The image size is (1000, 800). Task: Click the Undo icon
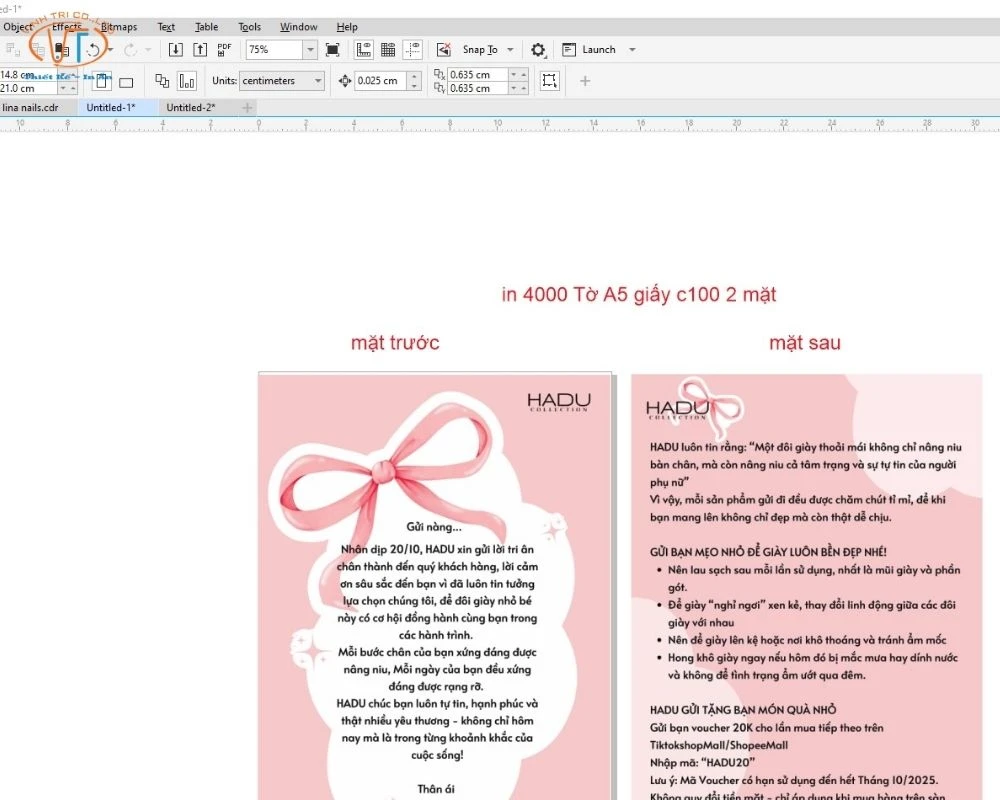coord(92,49)
